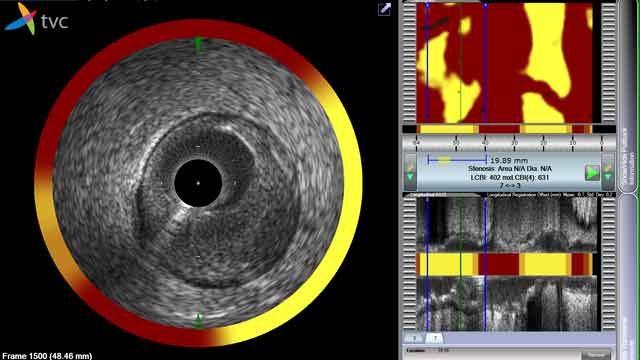
Task: Open region tab 3 at the bottom
Action: 415,338
